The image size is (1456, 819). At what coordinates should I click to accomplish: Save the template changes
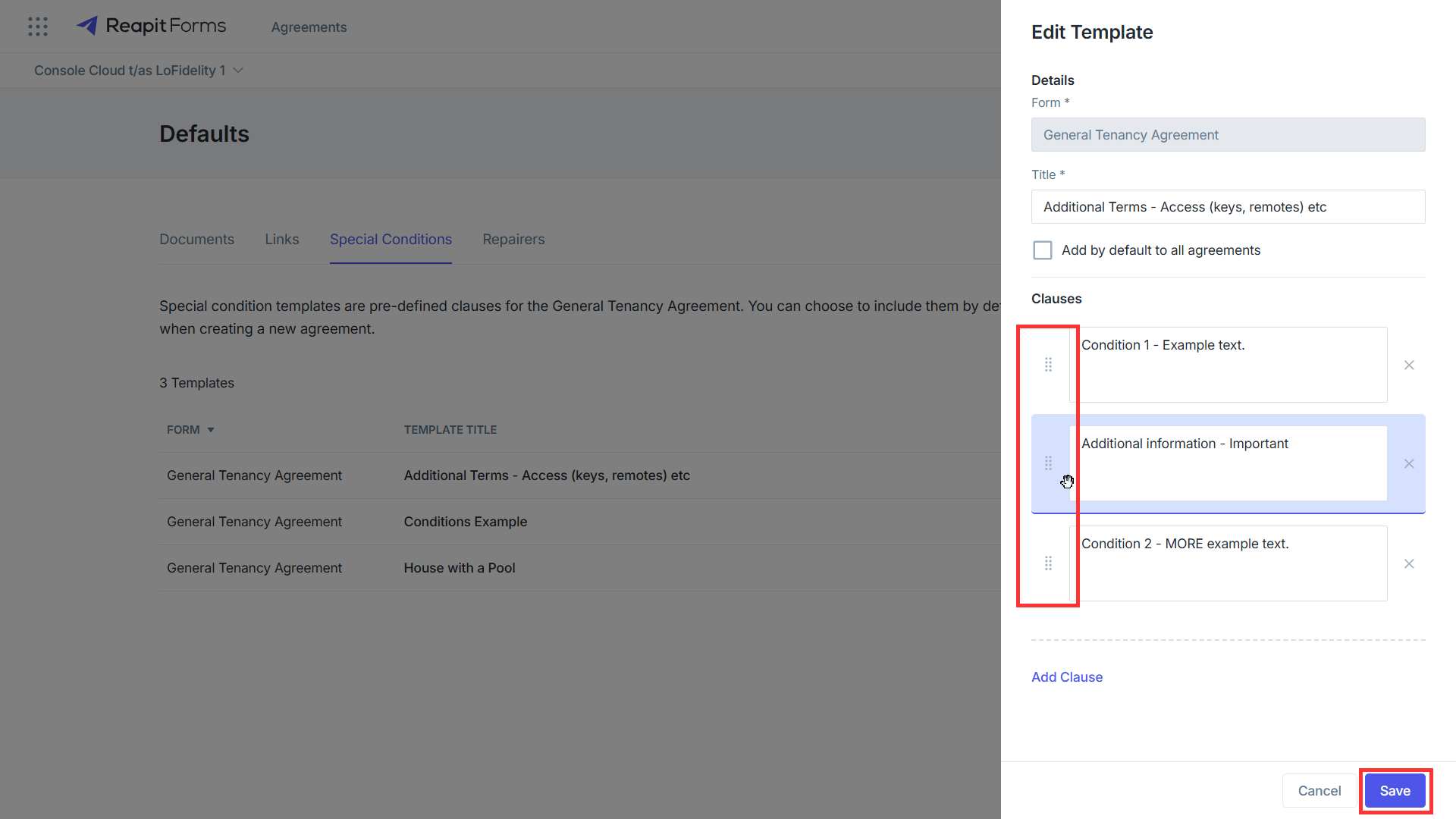[x=1395, y=791]
